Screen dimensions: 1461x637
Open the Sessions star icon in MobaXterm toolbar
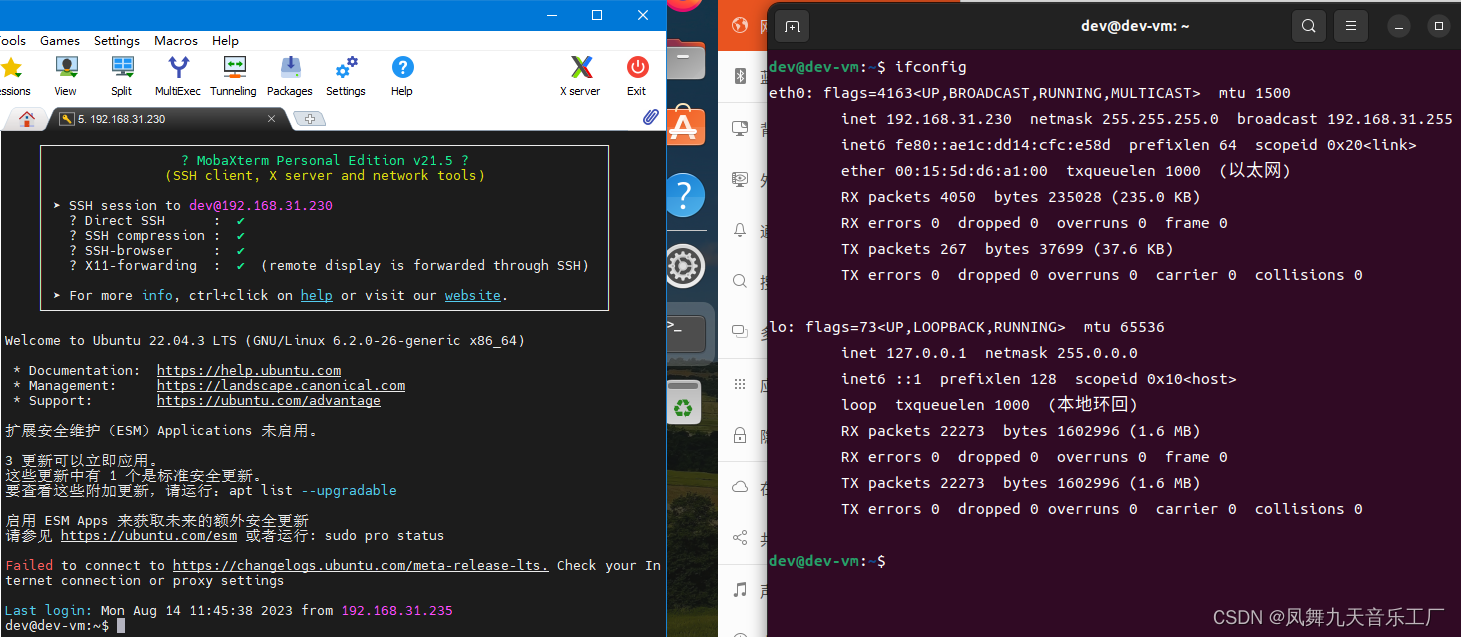11,68
